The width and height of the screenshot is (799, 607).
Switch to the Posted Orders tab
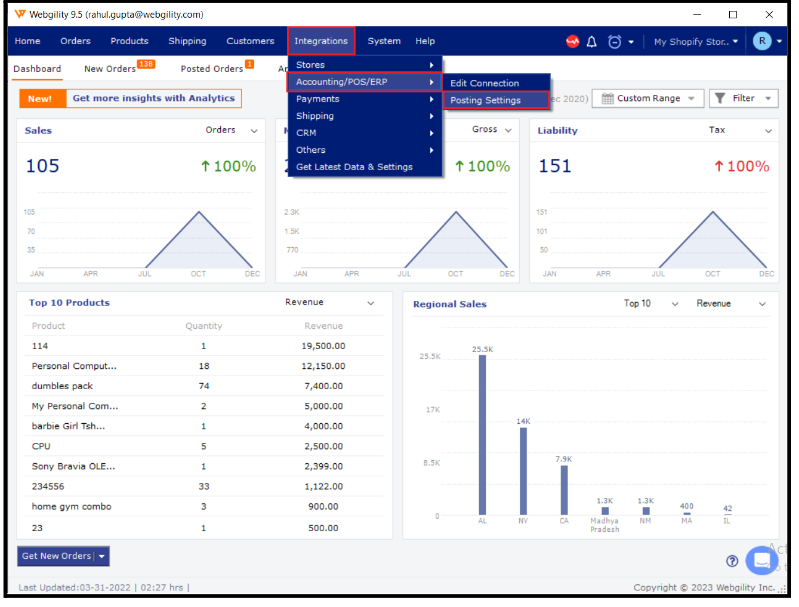click(x=211, y=69)
